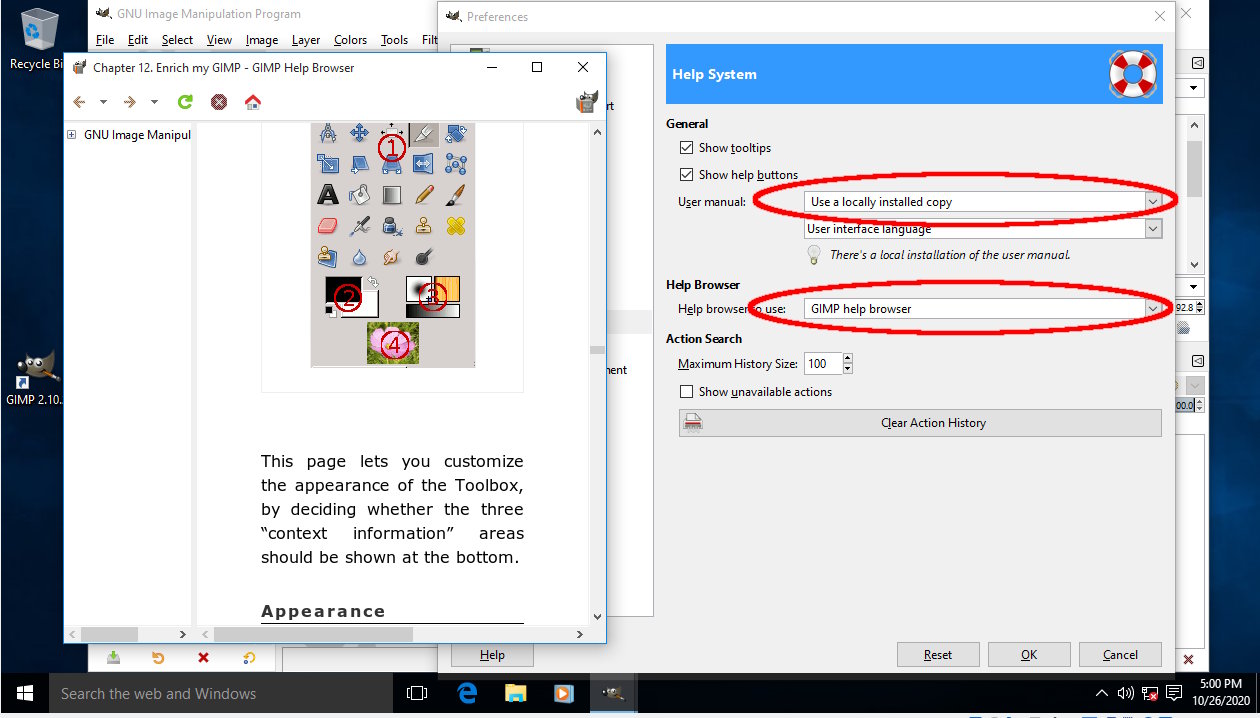Click the Help button in Preferences
1260x718 pixels.
coord(492,655)
